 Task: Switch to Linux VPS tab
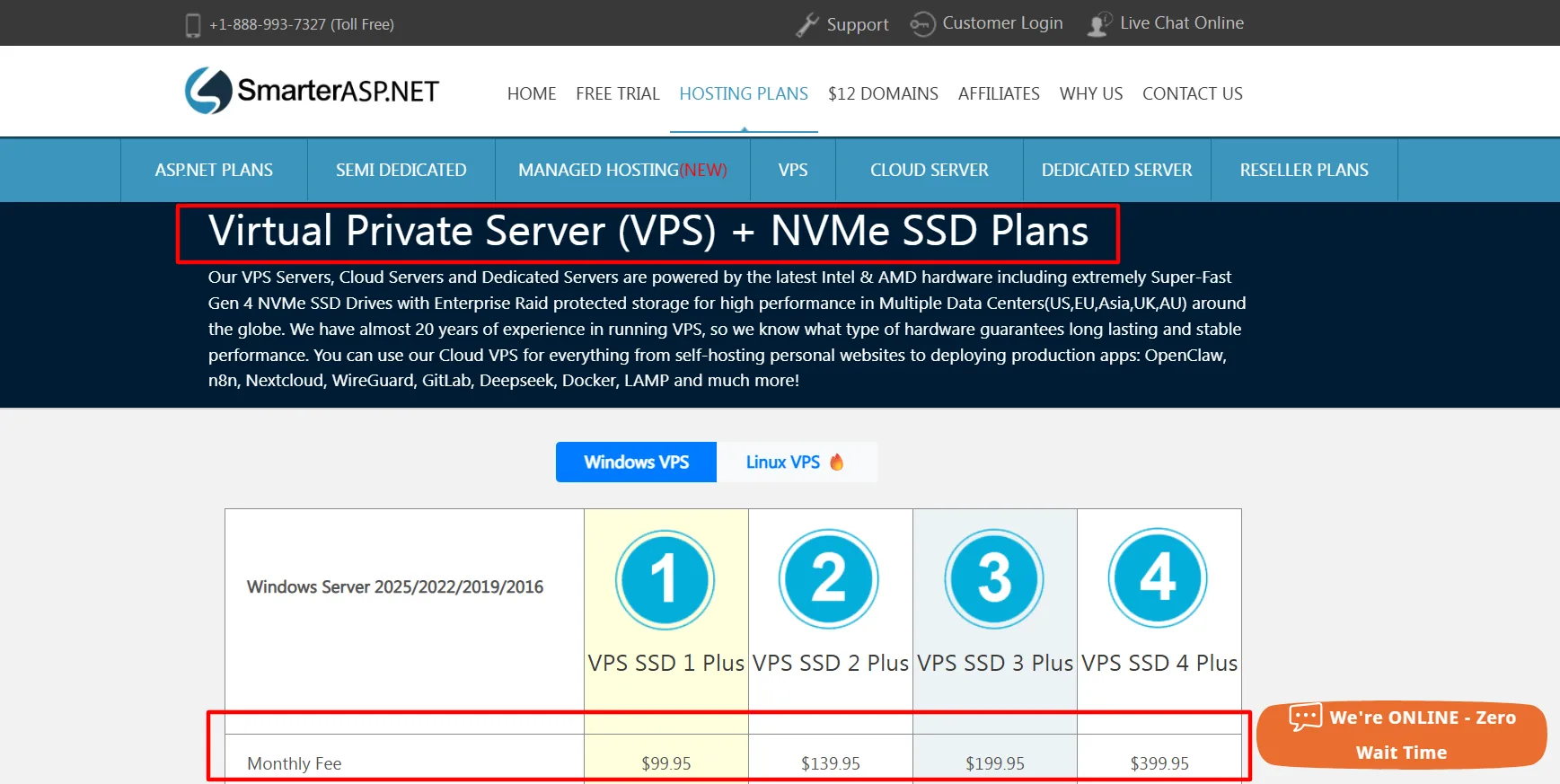(797, 462)
